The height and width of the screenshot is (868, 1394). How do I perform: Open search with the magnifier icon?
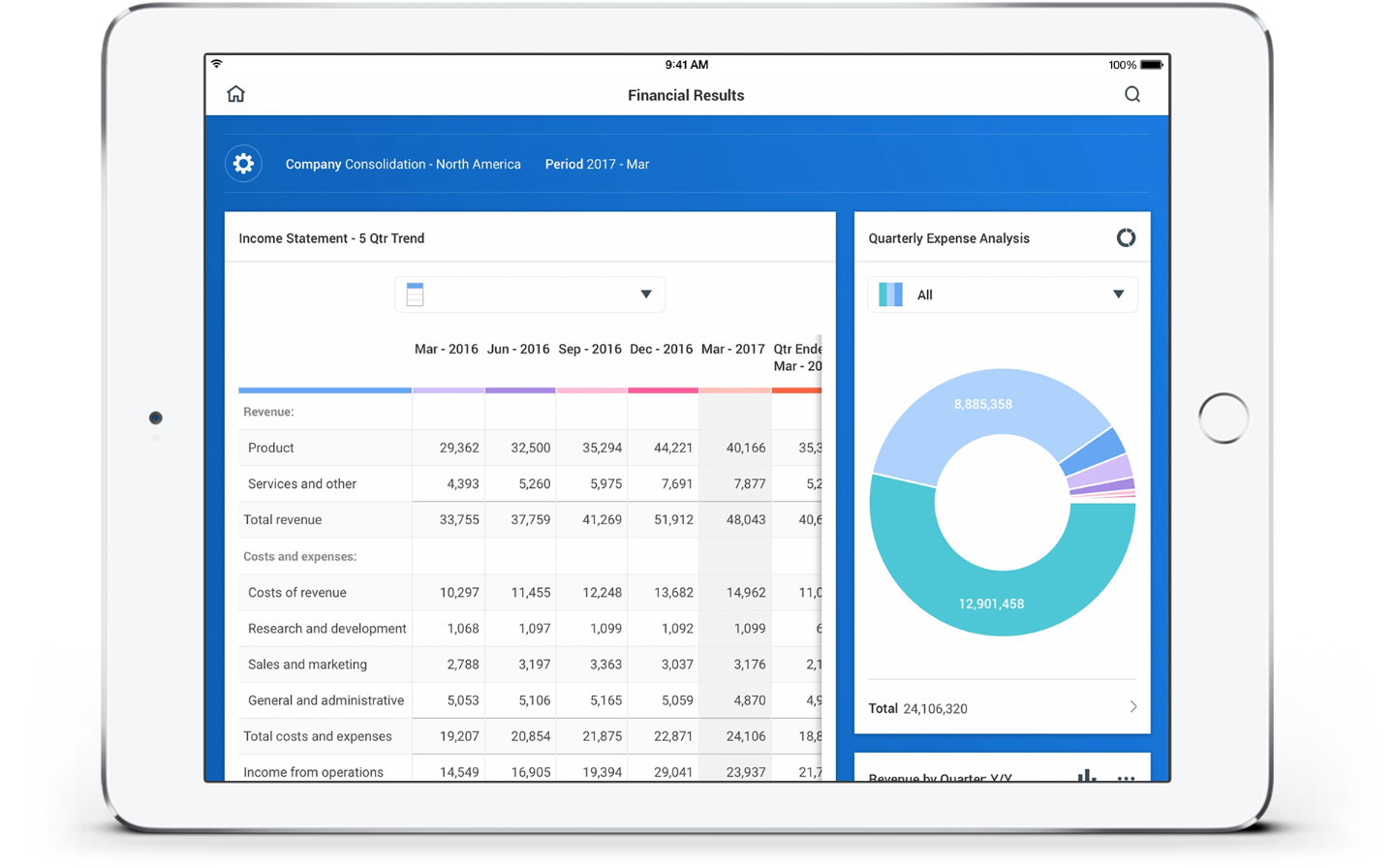[x=1131, y=94]
